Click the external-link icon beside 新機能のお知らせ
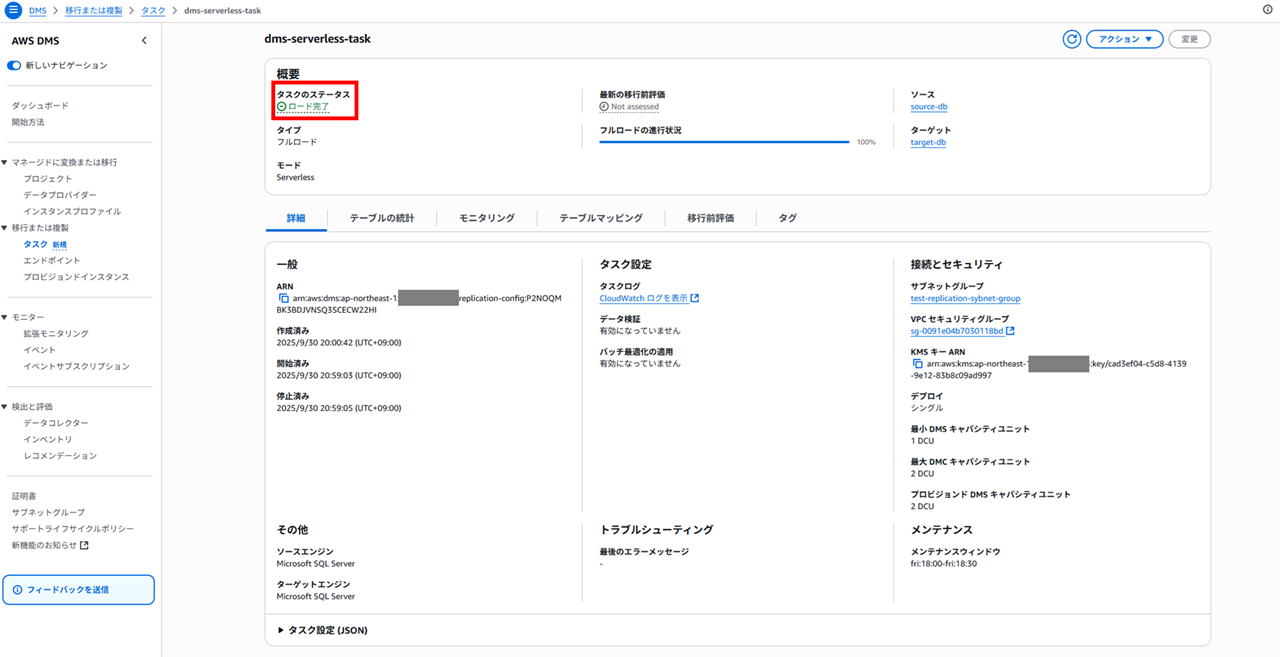Viewport: 1280px width, 657px height. tap(84, 545)
